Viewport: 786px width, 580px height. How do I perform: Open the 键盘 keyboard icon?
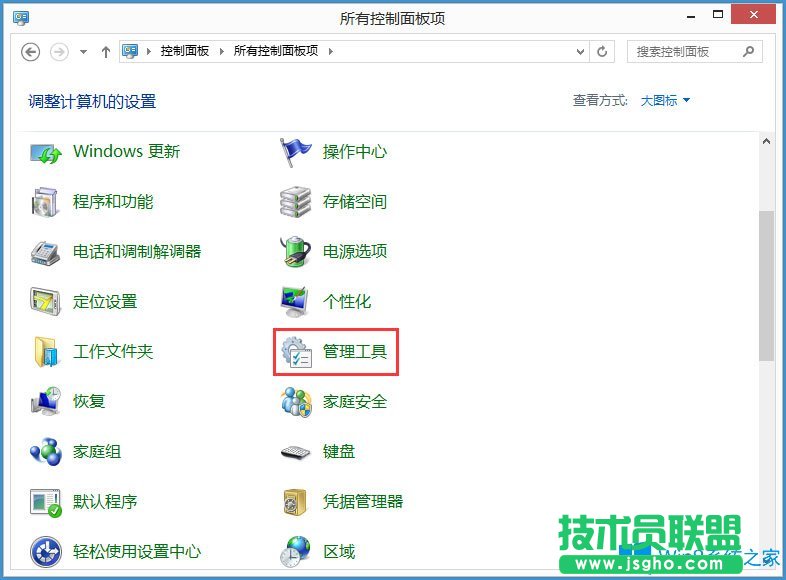[x=295, y=452]
